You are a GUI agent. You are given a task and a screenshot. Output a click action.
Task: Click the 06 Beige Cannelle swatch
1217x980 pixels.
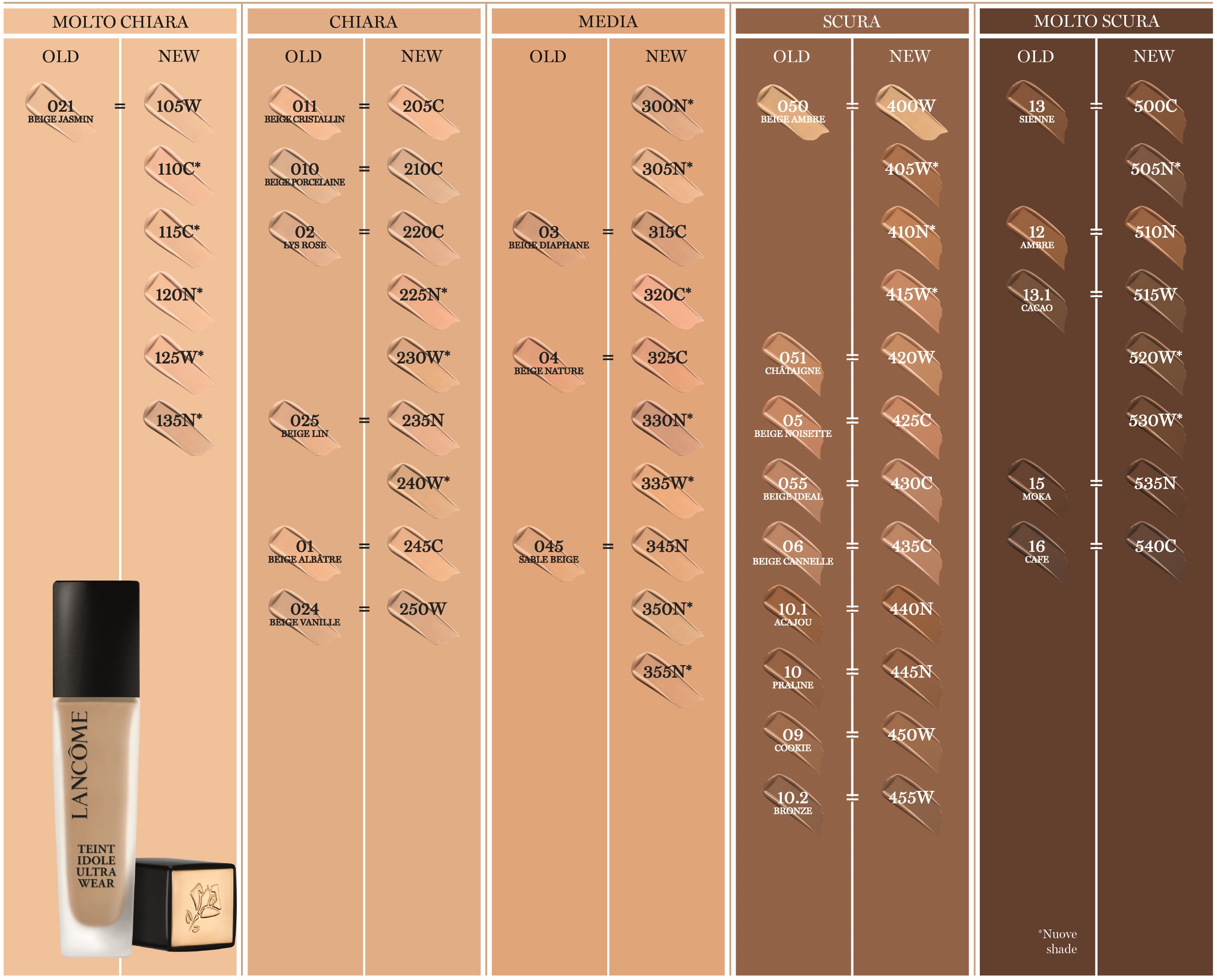point(793,553)
